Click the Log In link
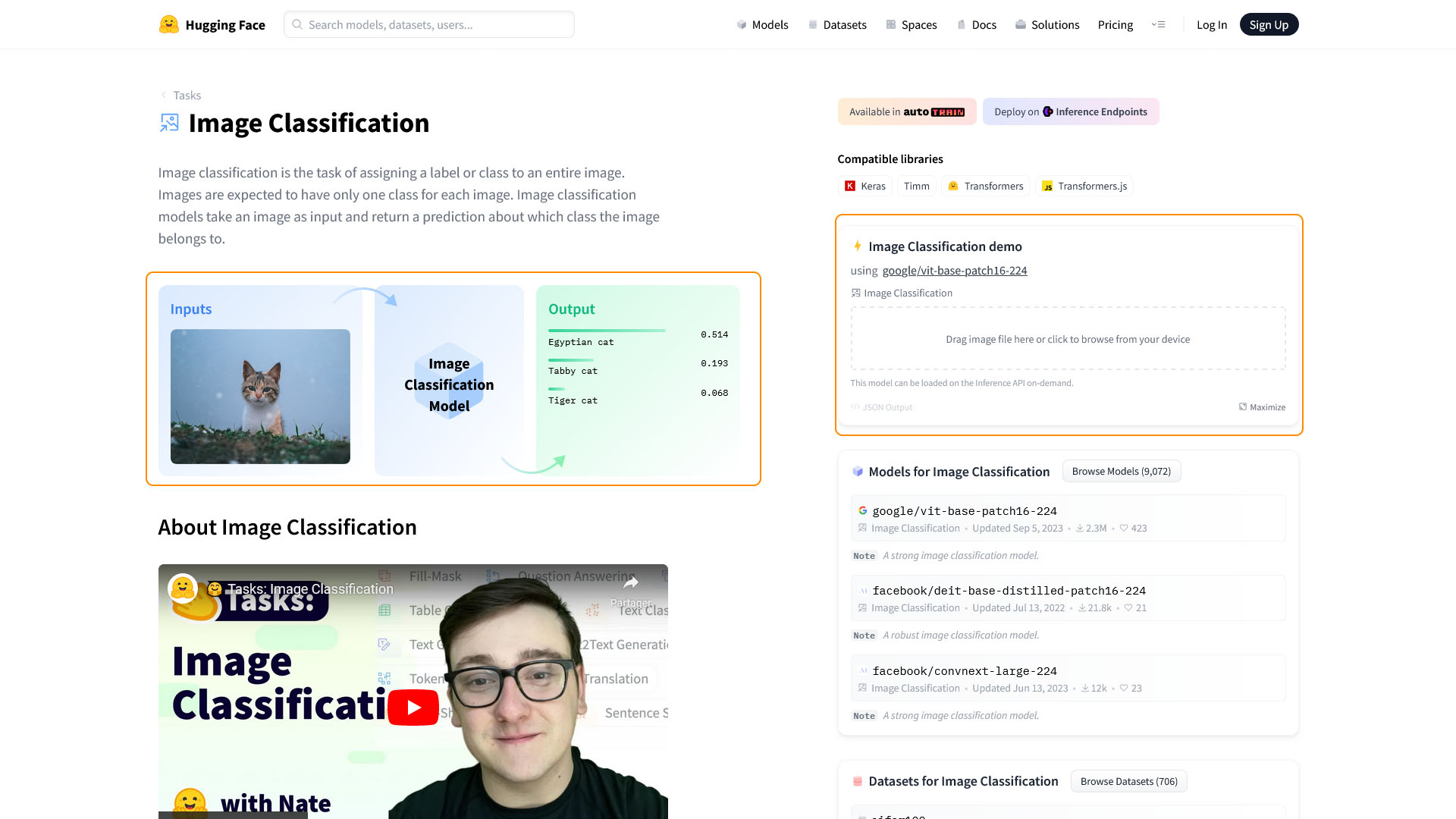Image resolution: width=1456 pixels, height=819 pixels. (x=1212, y=25)
